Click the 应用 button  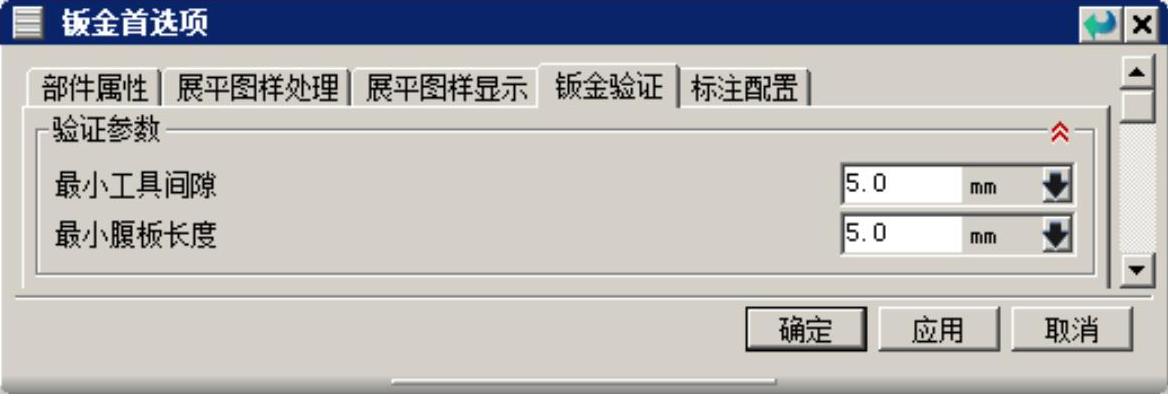coord(938,329)
